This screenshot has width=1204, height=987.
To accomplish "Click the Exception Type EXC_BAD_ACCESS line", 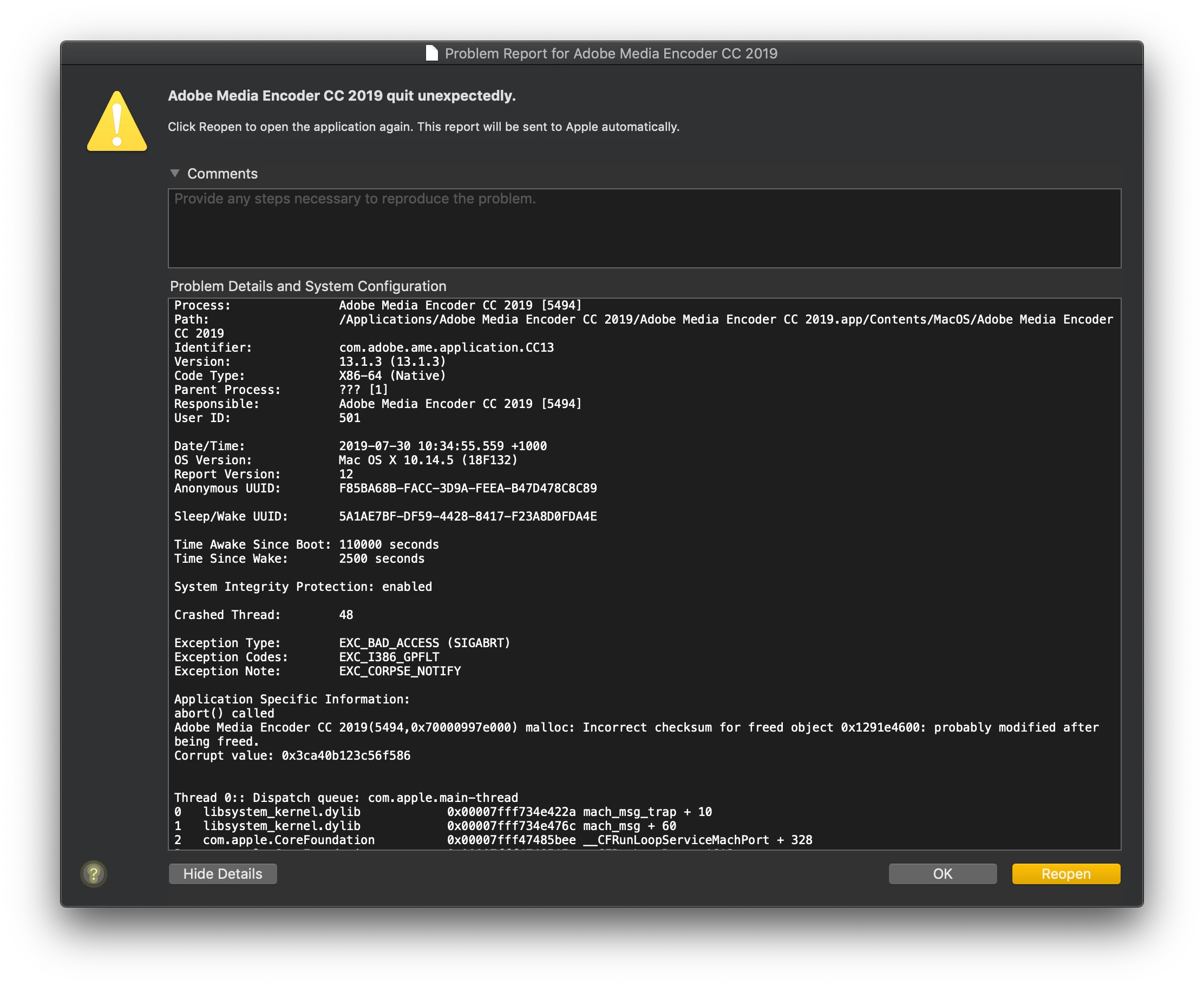I will pyautogui.click(x=342, y=643).
